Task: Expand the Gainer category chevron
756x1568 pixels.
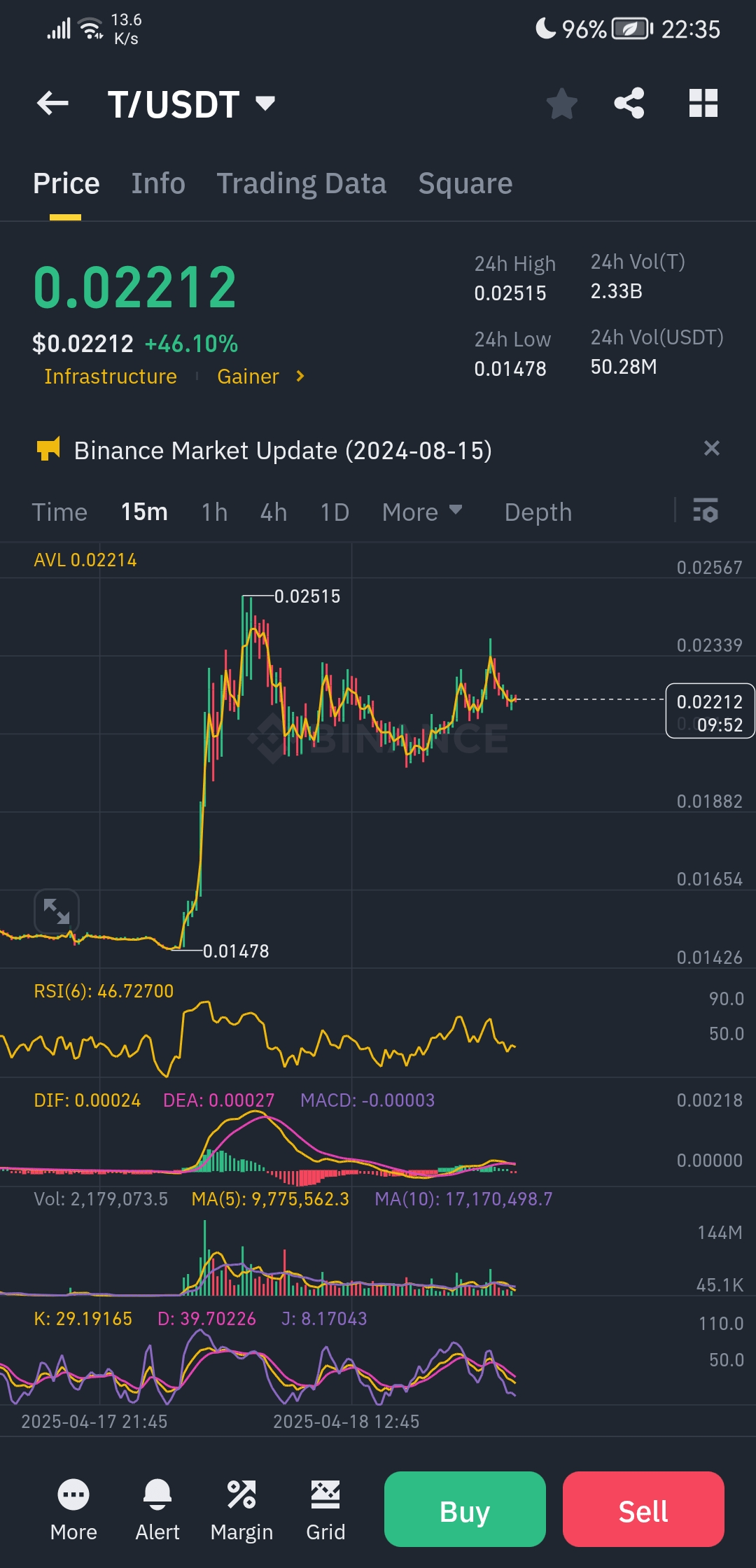Action: pos(300,377)
